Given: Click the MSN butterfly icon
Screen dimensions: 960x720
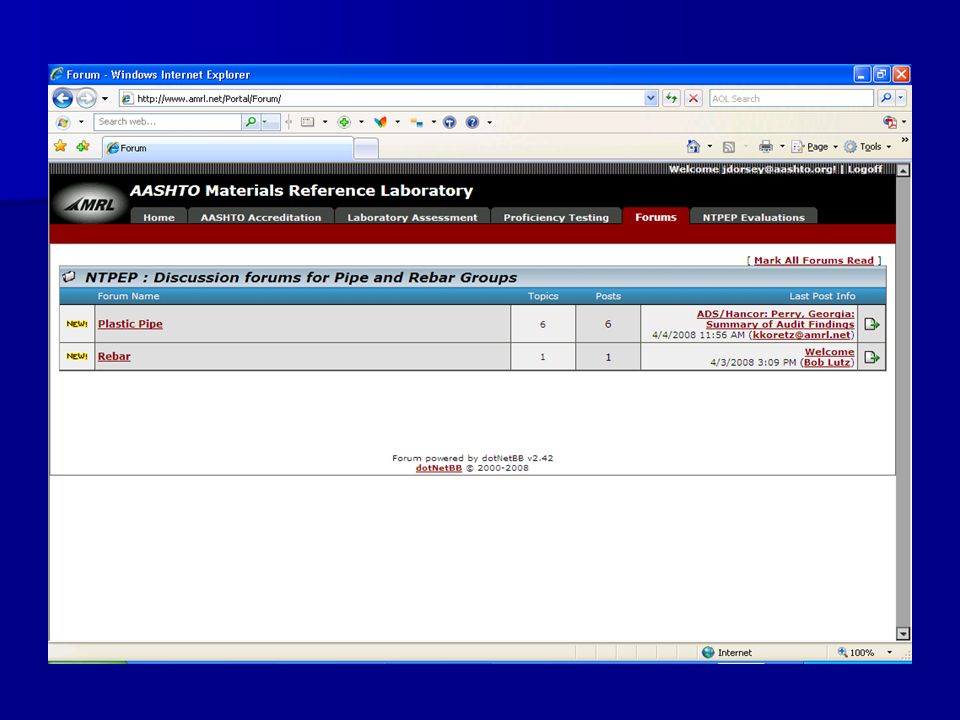Looking at the screenshot, I should 380,122.
